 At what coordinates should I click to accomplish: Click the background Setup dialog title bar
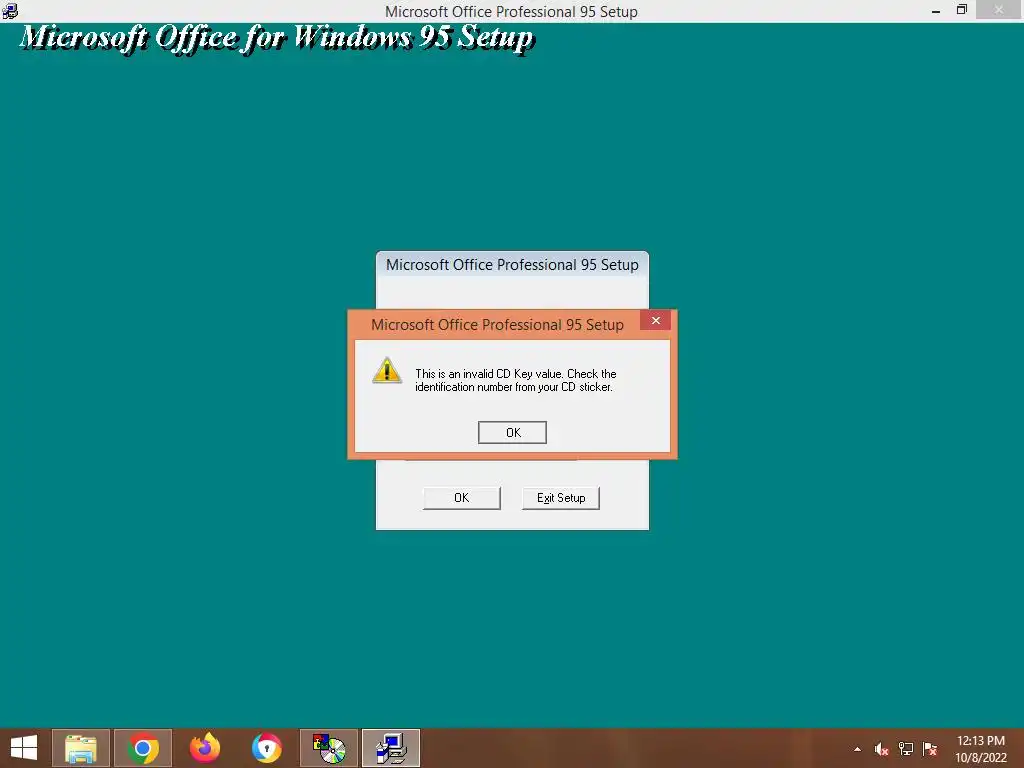click(x=512, y=264)
